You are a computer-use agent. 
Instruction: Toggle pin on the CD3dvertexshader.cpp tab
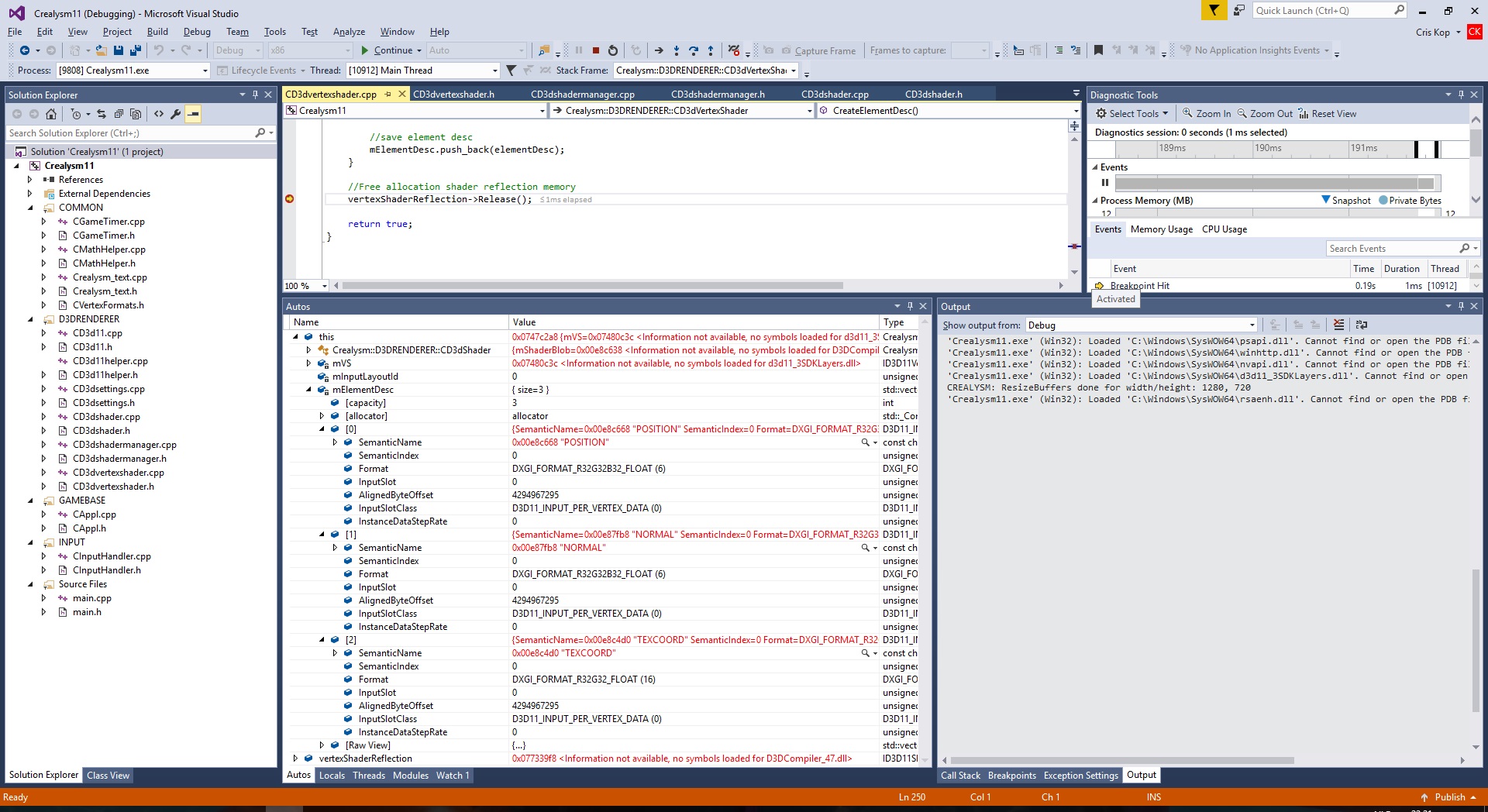point(388,95)
